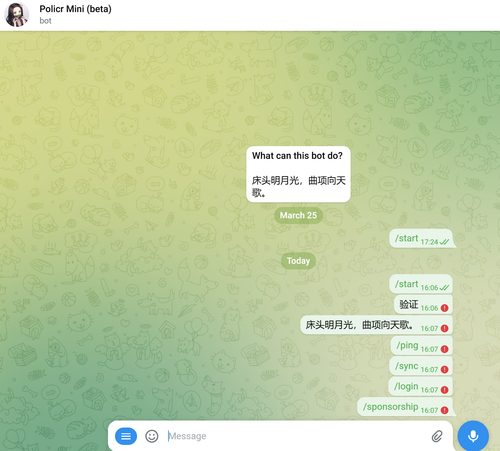Click the /ping command link
500x451 pixels.
pyautogui.click(x=407, y=345)
